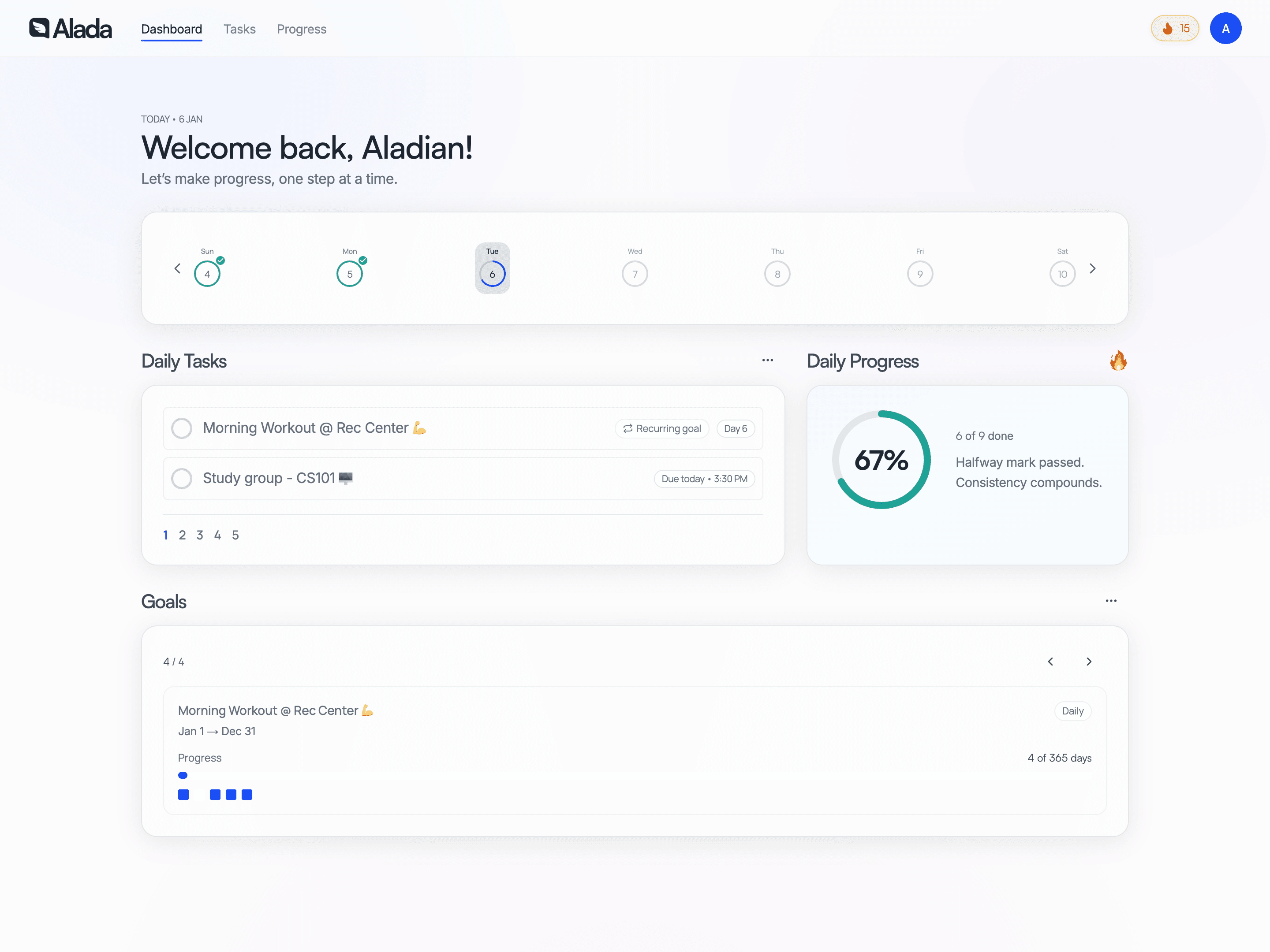The width and height of the screenshot is (1270, 952).
Task: Open the flame streak counter showing 15
Action: [1175, 28]
